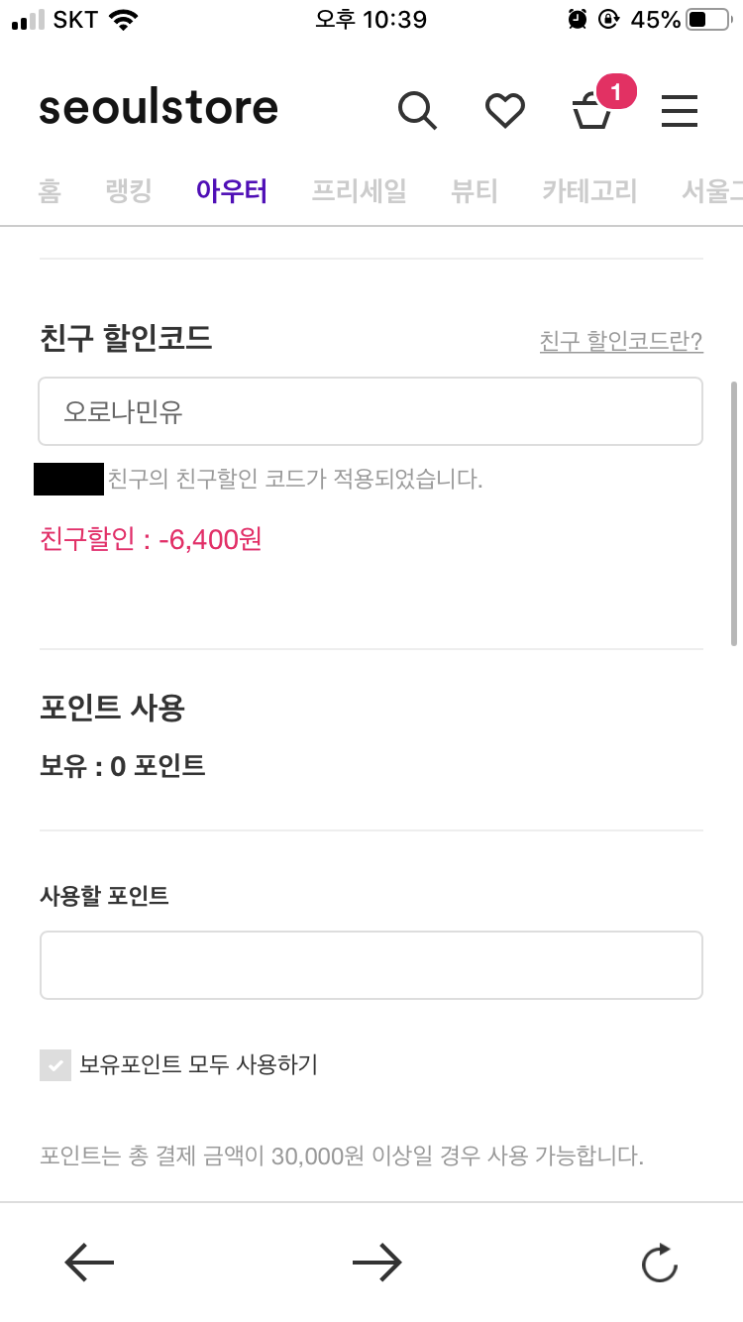
Task: Focus the 친구 할인코드 input field
Action: pos(370,411)
